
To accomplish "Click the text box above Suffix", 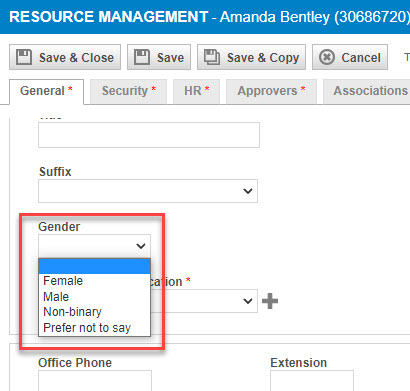I will coord(149,135).
